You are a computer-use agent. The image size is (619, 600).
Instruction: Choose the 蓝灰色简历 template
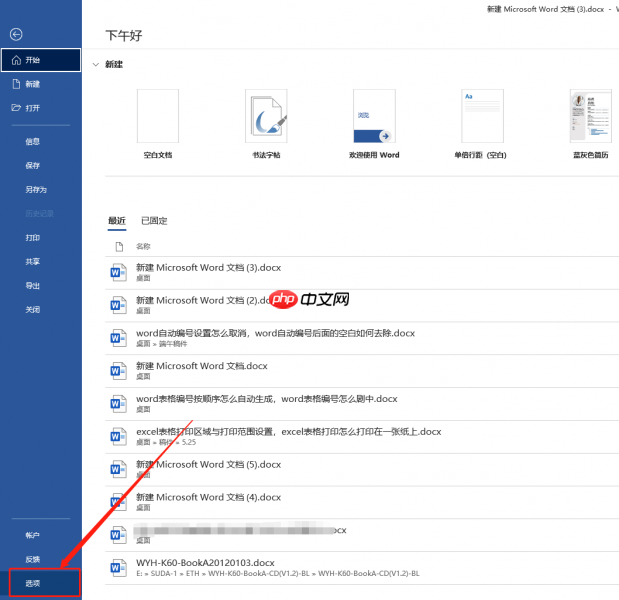(591, 116)
